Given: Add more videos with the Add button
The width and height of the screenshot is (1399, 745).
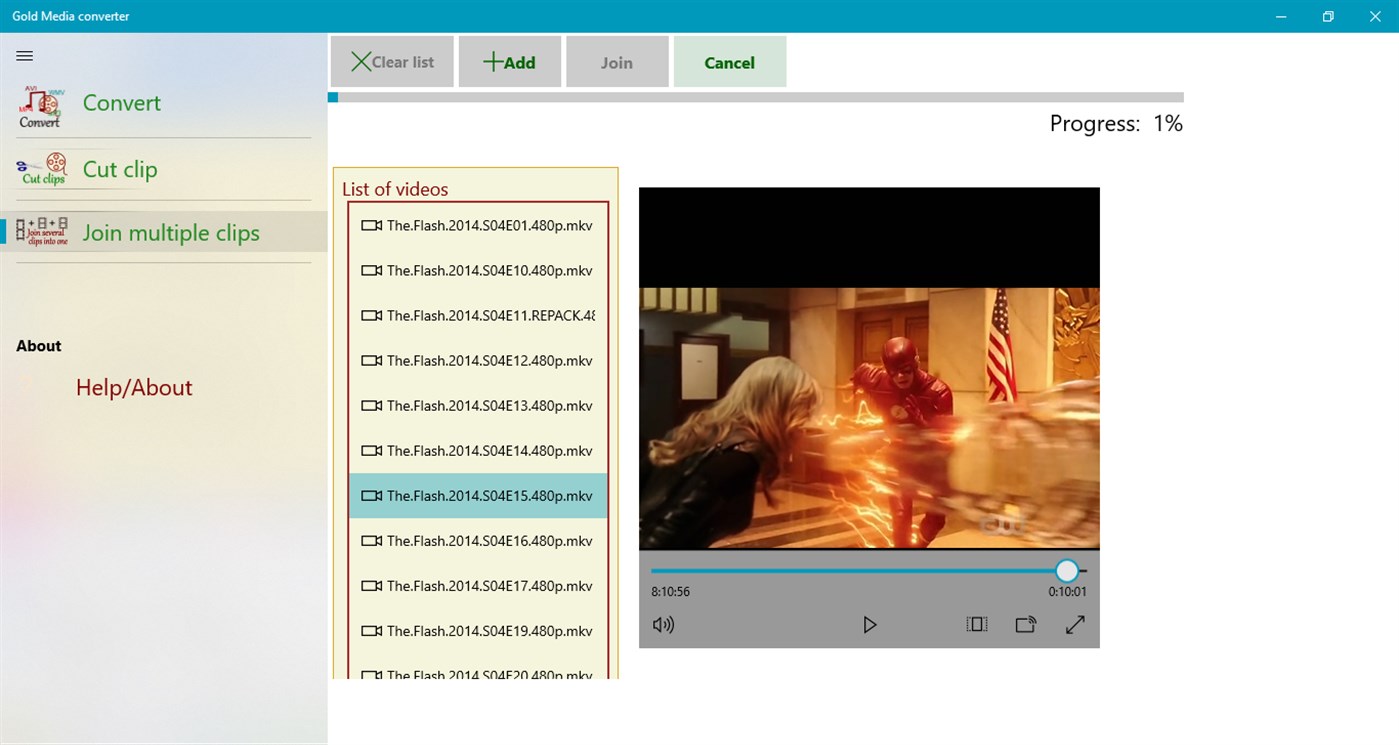Looking at the screenshot, I should 509,61.
